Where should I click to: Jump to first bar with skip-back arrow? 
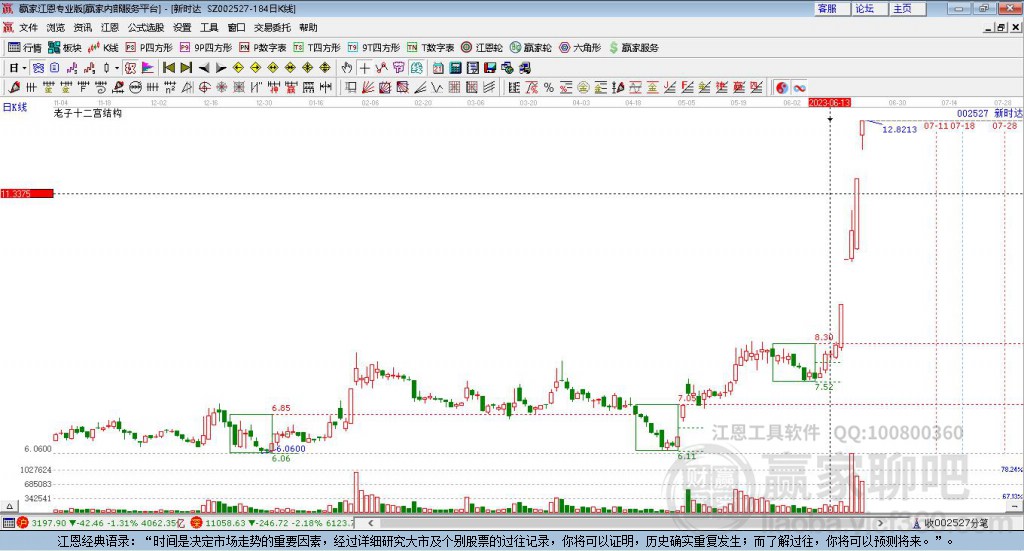click(169, 68)
